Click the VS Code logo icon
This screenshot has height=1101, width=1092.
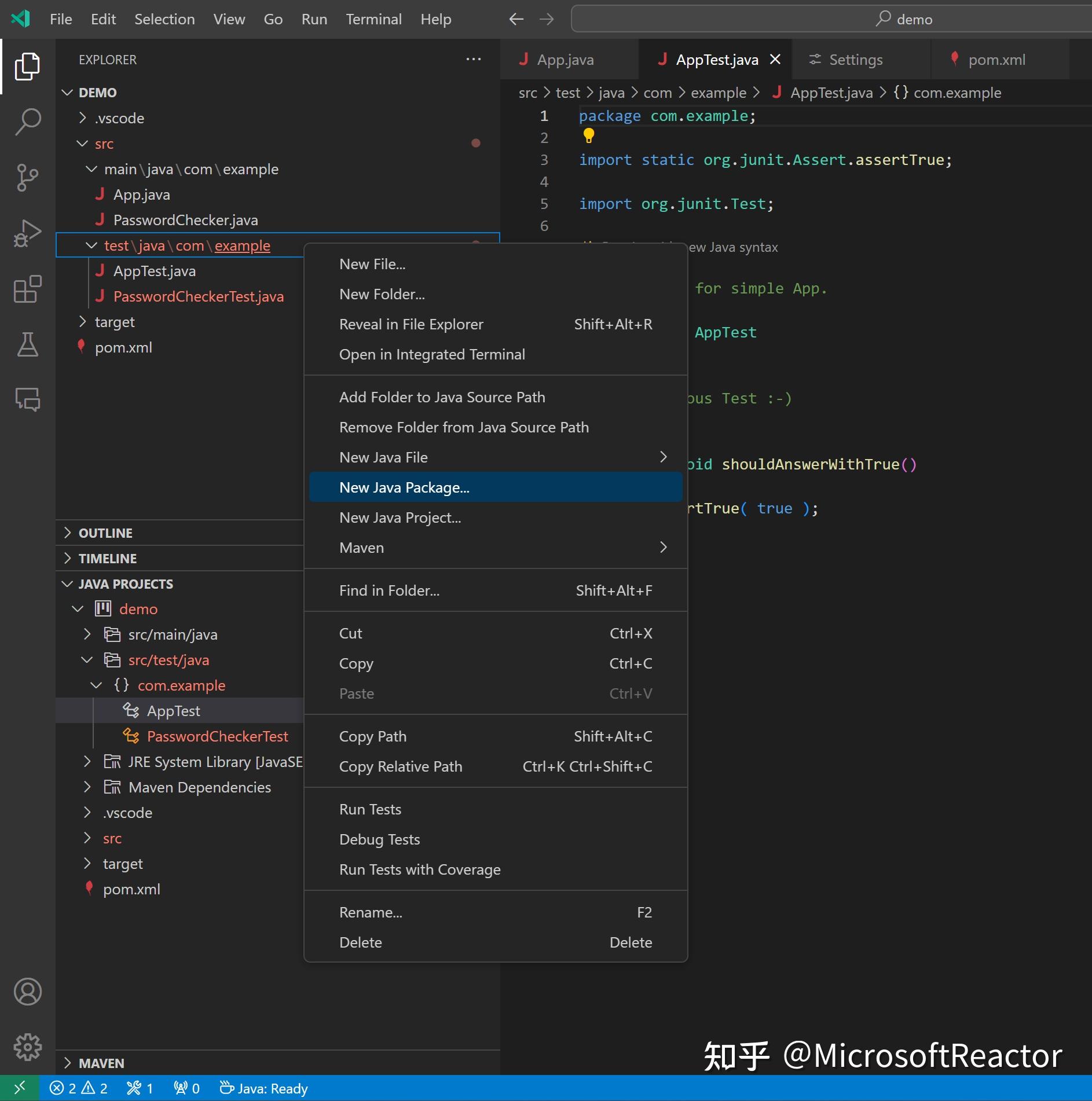pyautogui.click(x=20, y=19)
